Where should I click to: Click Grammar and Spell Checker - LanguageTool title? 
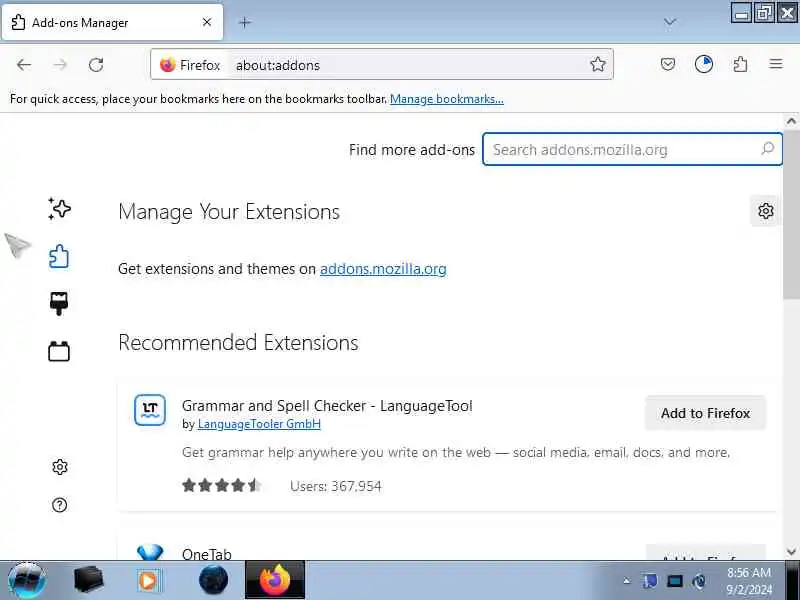[x=327, y=406]
